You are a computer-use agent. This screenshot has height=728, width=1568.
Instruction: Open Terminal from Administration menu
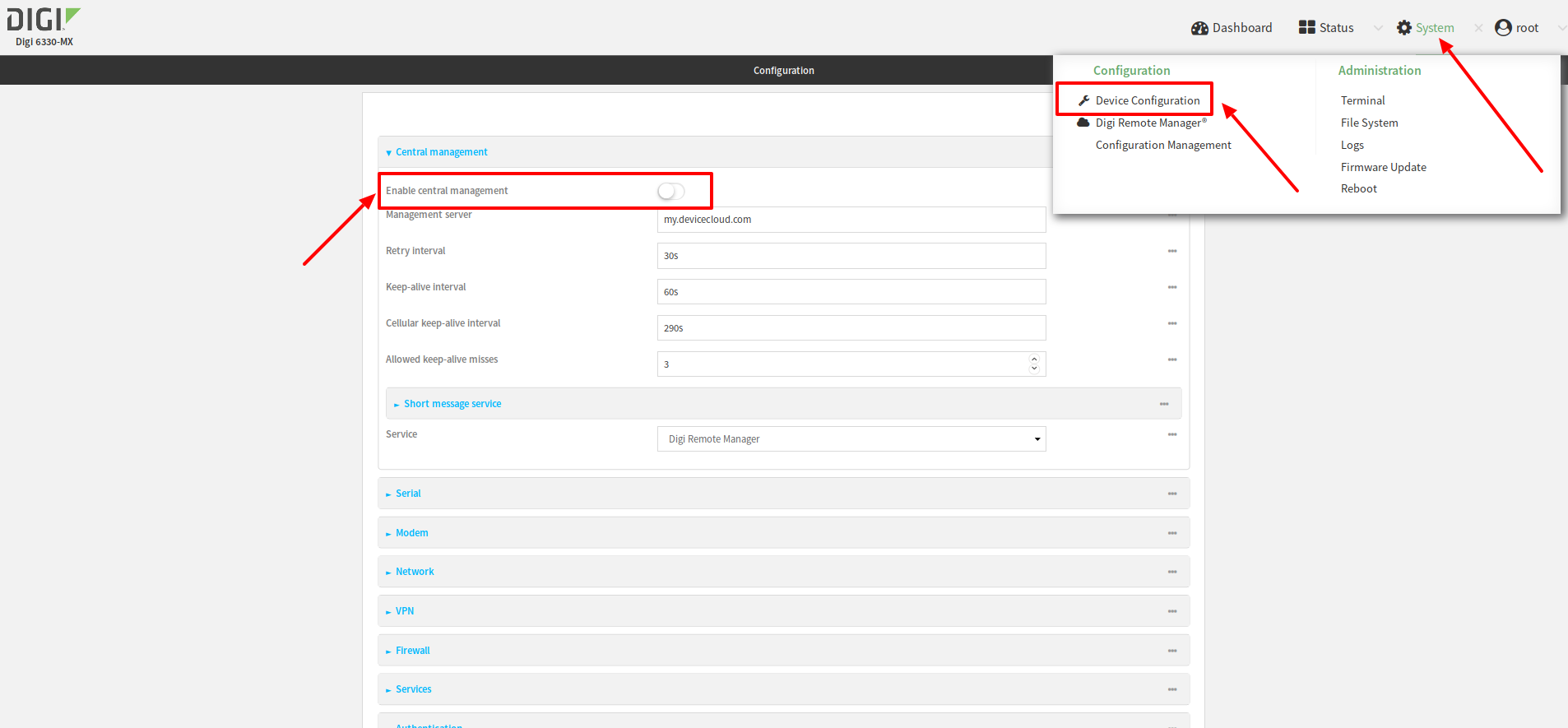tap(1363, 100)
